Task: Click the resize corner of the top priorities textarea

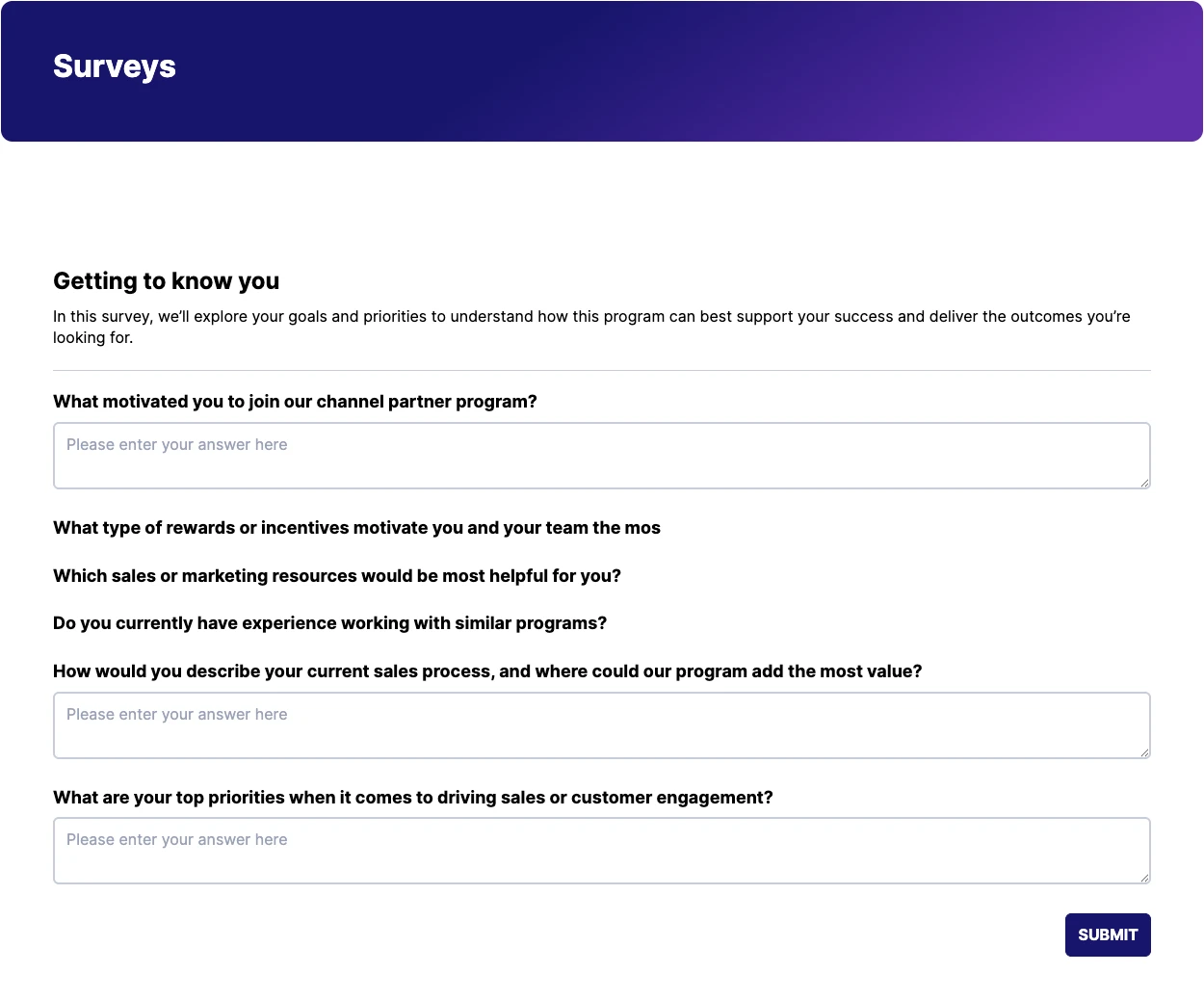Action: [1144, 878]
